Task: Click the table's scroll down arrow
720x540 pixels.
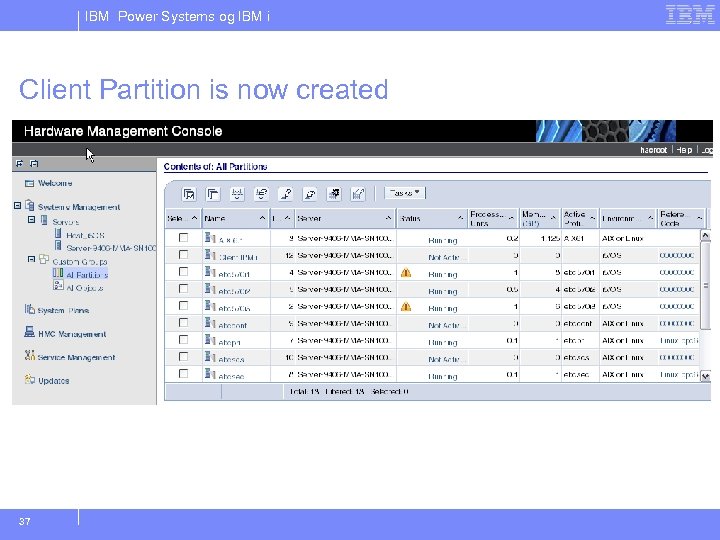Action: [705, 376]
